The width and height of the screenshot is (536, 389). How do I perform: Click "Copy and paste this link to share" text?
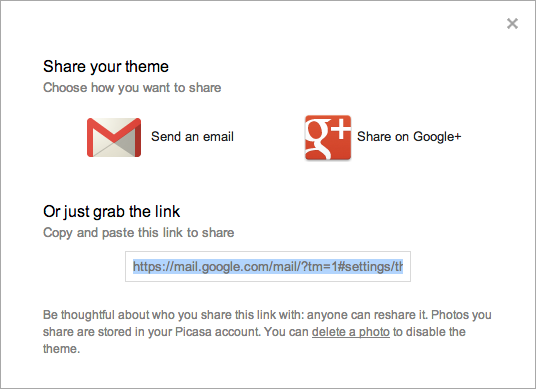(x=138, y=233)
